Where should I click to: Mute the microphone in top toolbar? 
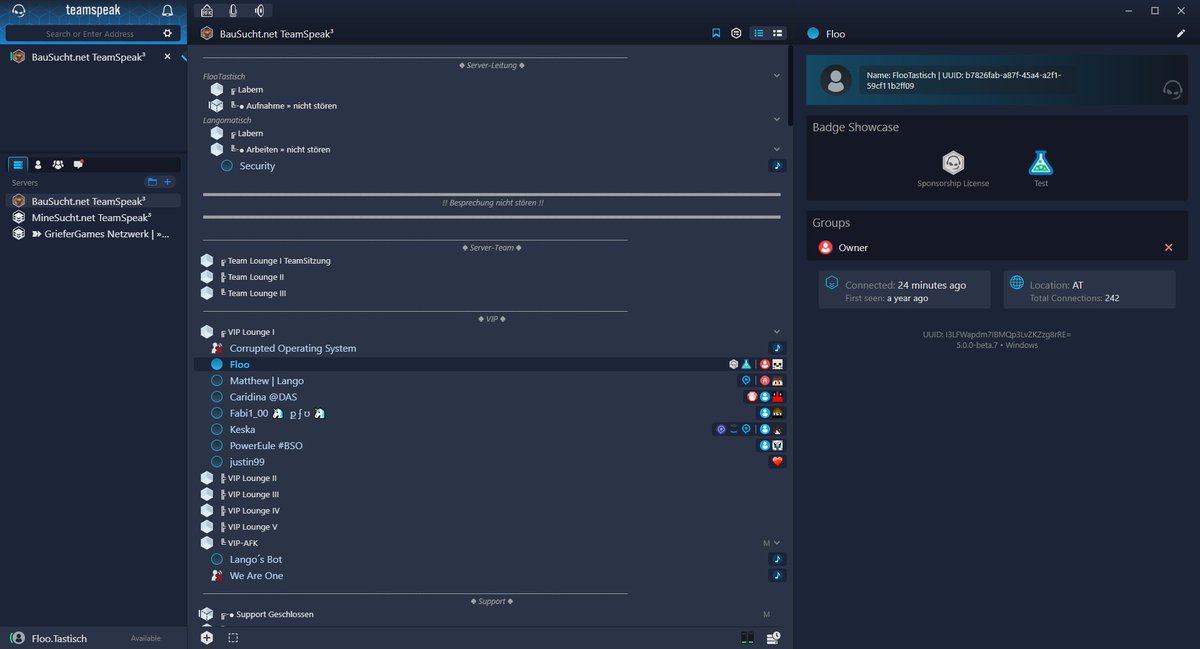233,11
